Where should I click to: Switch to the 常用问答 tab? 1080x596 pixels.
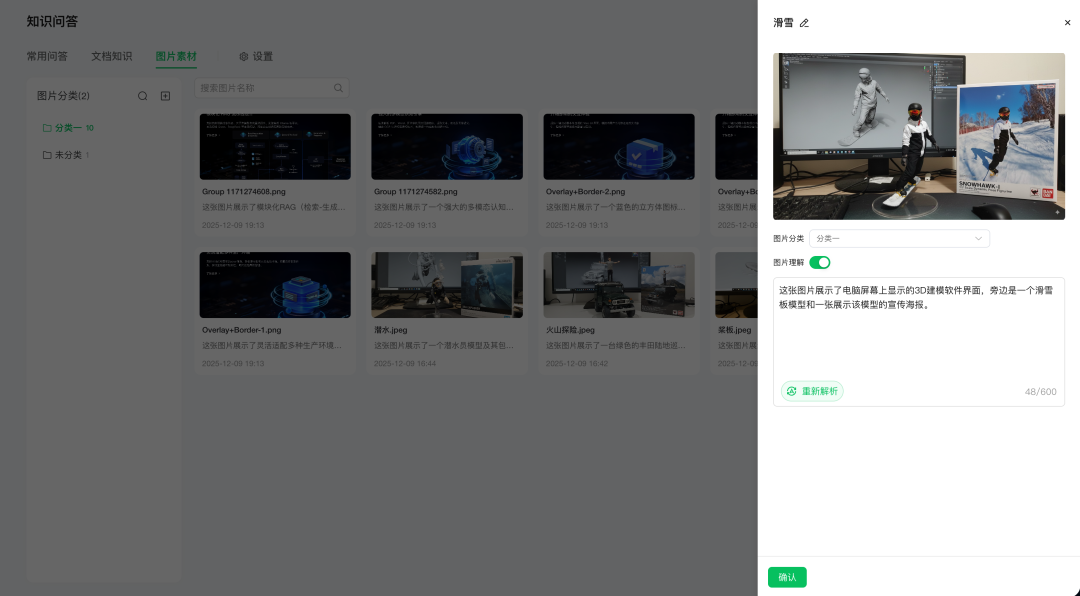point(47,56)
